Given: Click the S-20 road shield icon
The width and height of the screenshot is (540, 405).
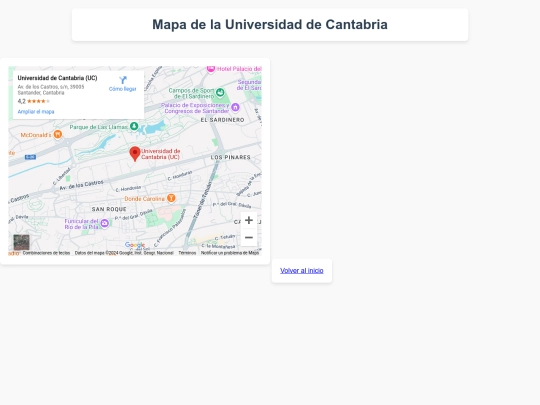Looking at the screenshot, I should (30, 157).
